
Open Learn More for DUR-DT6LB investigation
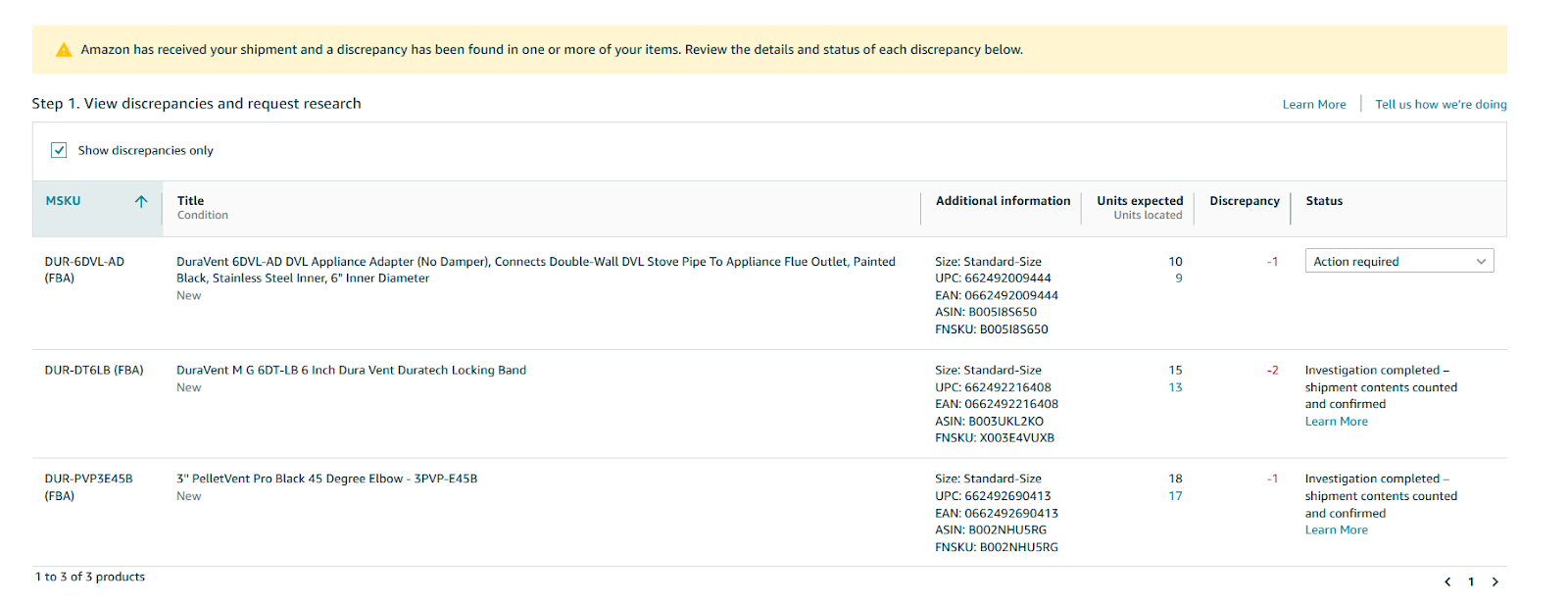(x=1336, y=422)
